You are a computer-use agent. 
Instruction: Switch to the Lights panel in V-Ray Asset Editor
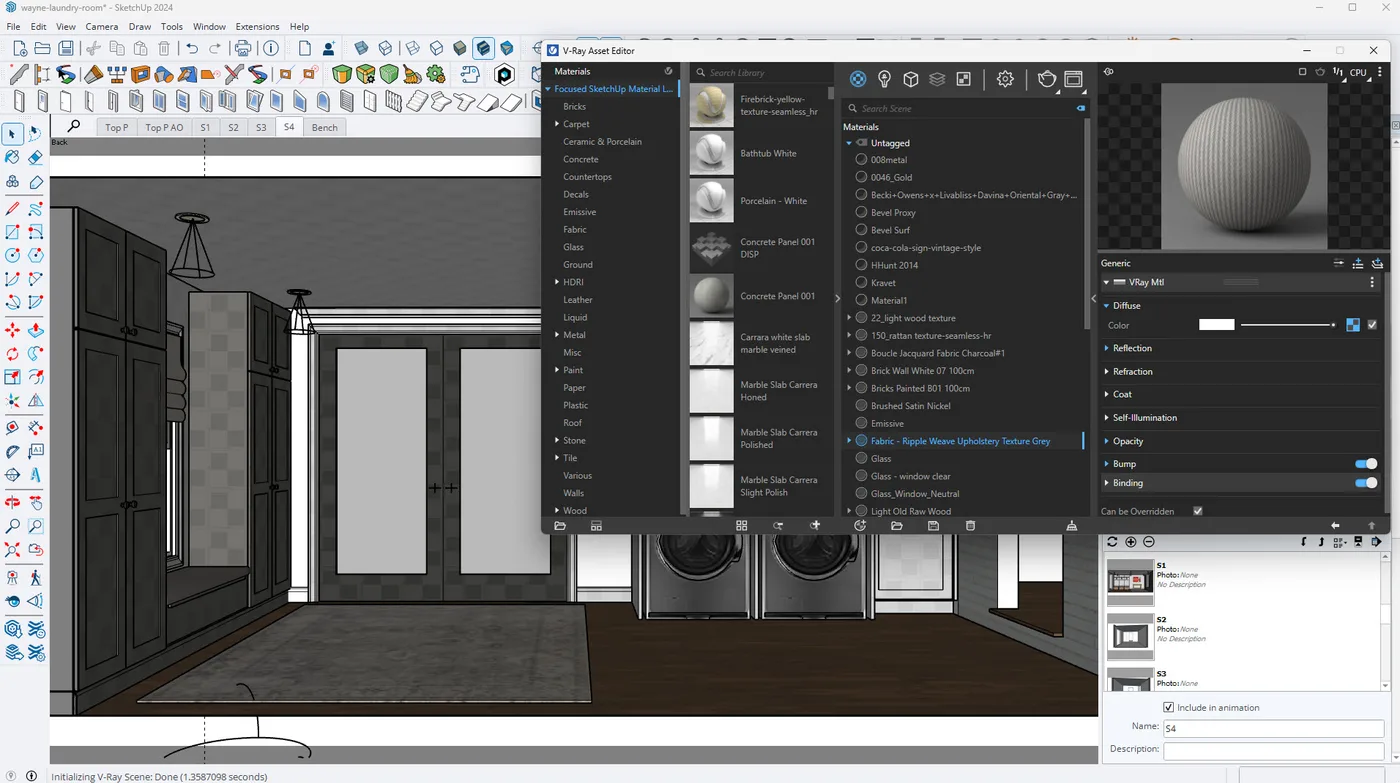coord(882,77)
